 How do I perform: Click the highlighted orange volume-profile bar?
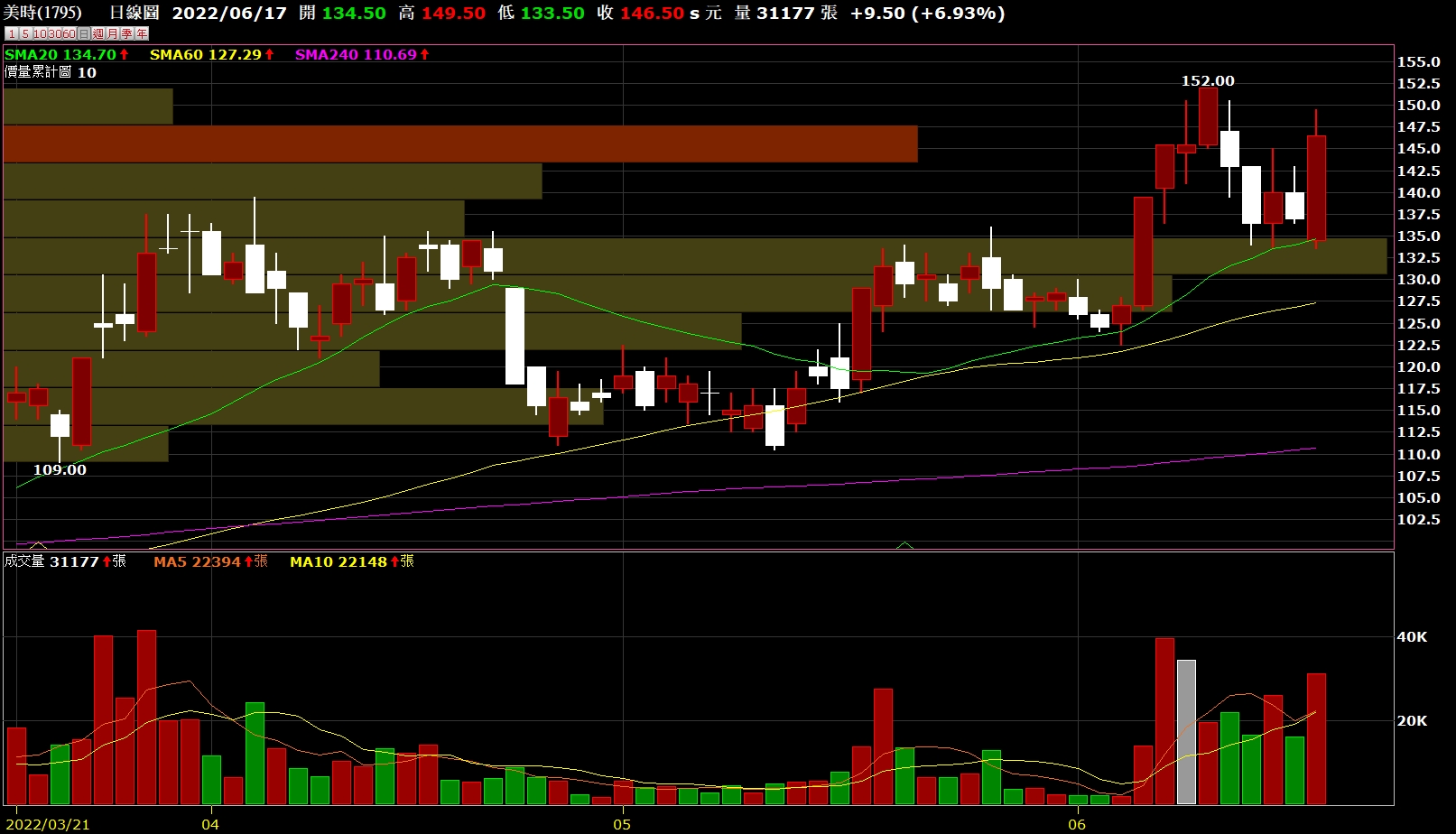[x=460, y=144]
